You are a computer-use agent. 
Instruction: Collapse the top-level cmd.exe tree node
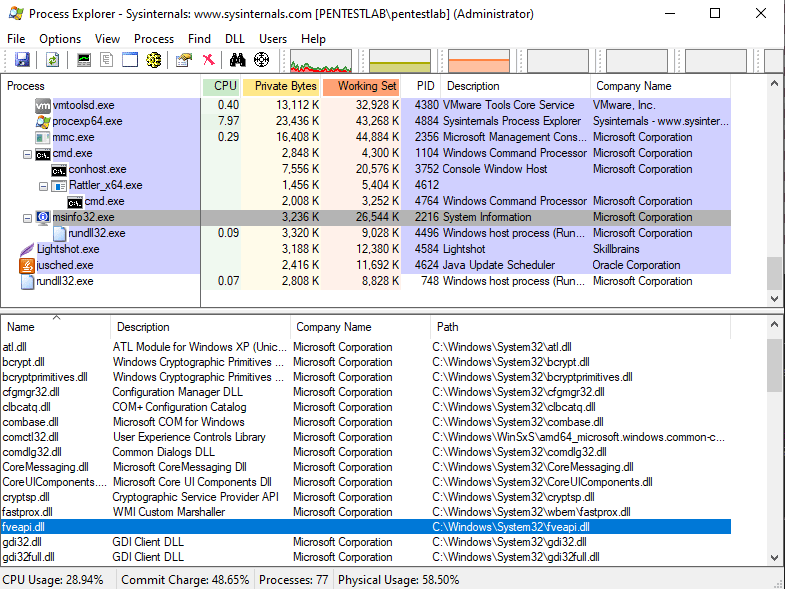click(27, 154)
